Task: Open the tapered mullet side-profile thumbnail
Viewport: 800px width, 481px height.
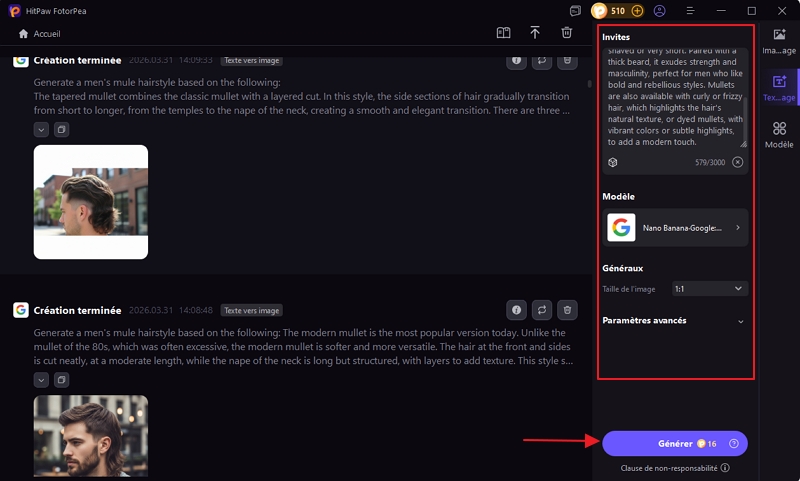Action: 91,202
